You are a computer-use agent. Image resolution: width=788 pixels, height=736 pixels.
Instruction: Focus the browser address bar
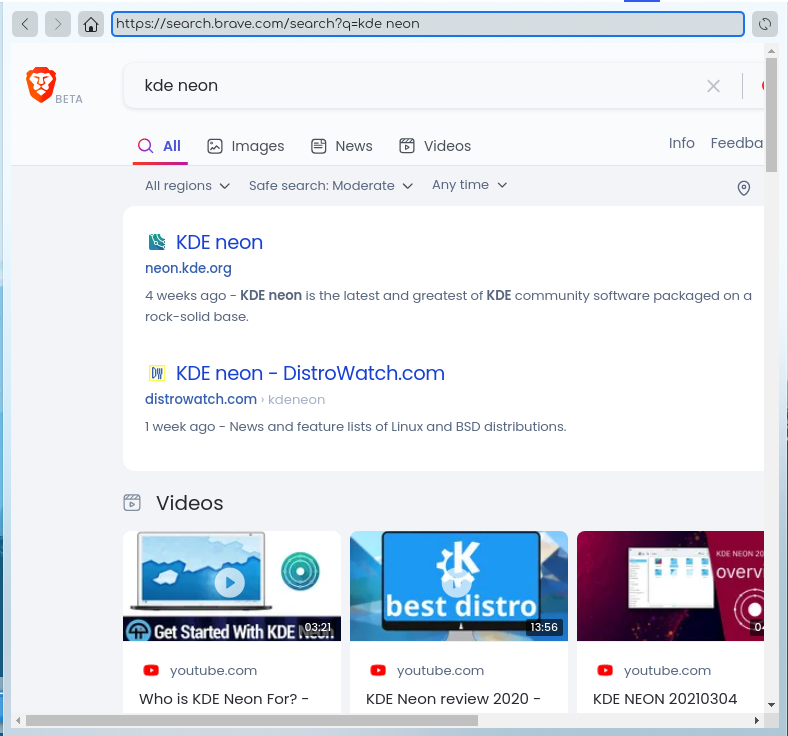pos(428,24)
